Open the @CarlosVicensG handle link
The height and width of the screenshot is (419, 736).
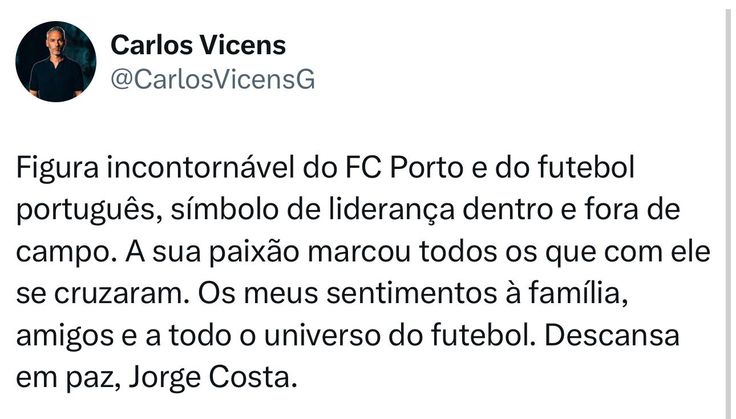click(x=211, y=80)
